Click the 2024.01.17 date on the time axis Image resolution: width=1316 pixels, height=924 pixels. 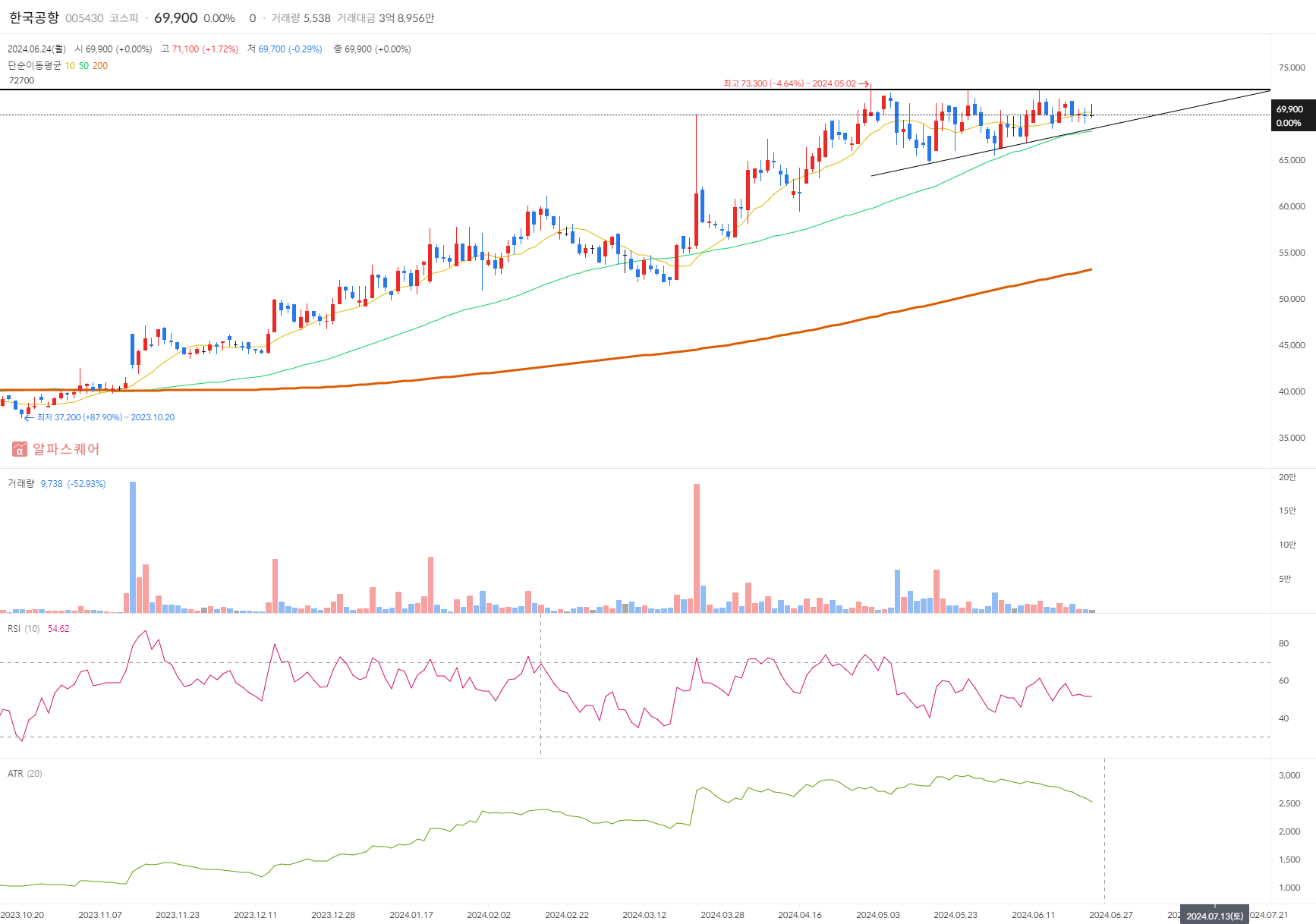coord(411,915)
